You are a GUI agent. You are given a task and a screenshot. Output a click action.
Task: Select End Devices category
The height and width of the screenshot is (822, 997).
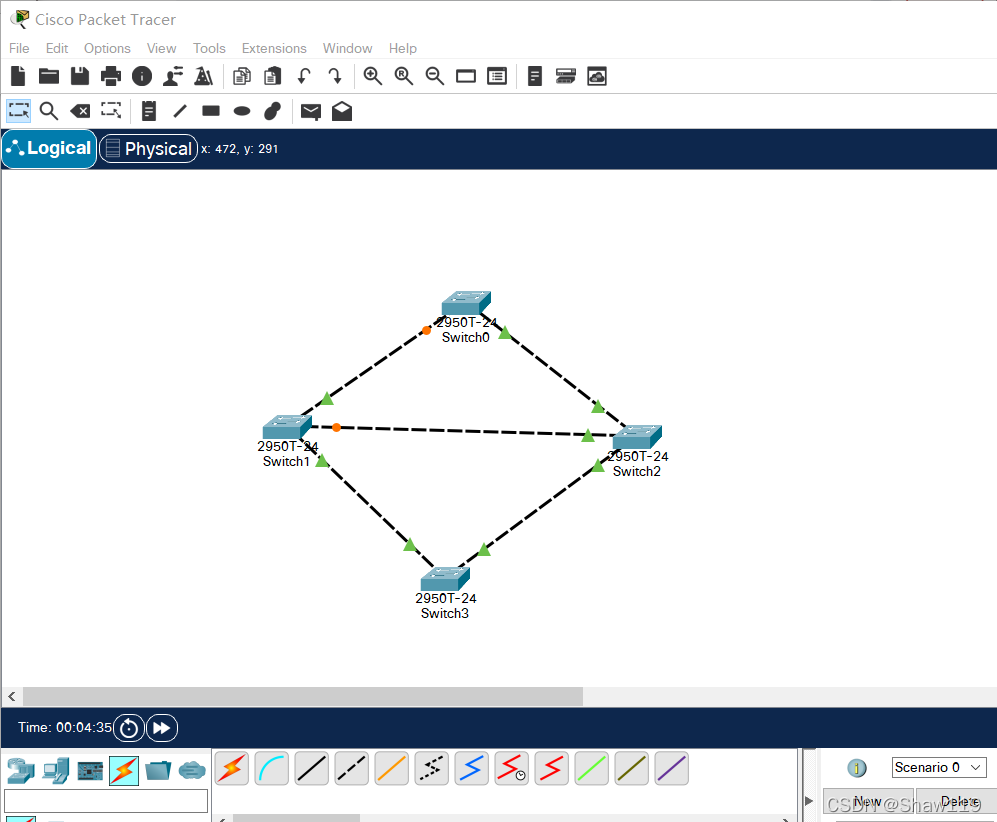(x=56, y=771)
